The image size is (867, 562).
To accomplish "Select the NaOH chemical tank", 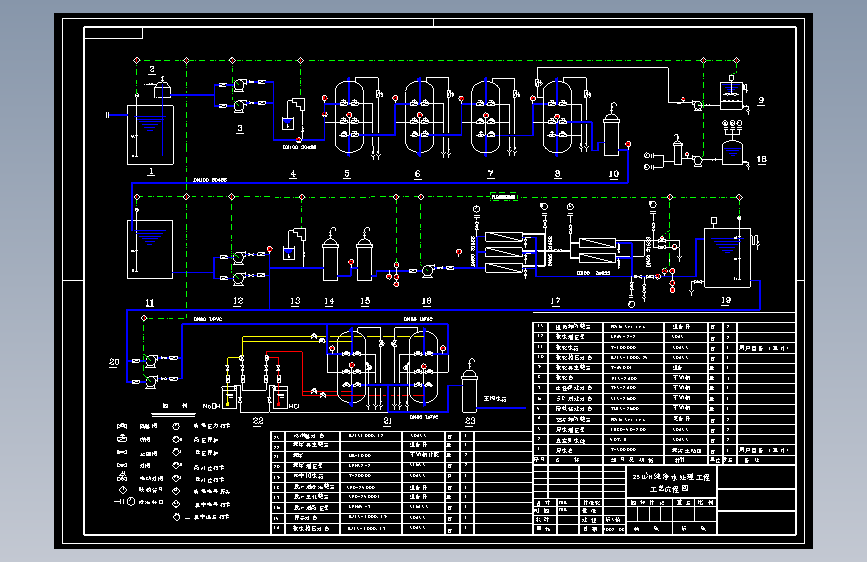I will pos(229,397).
